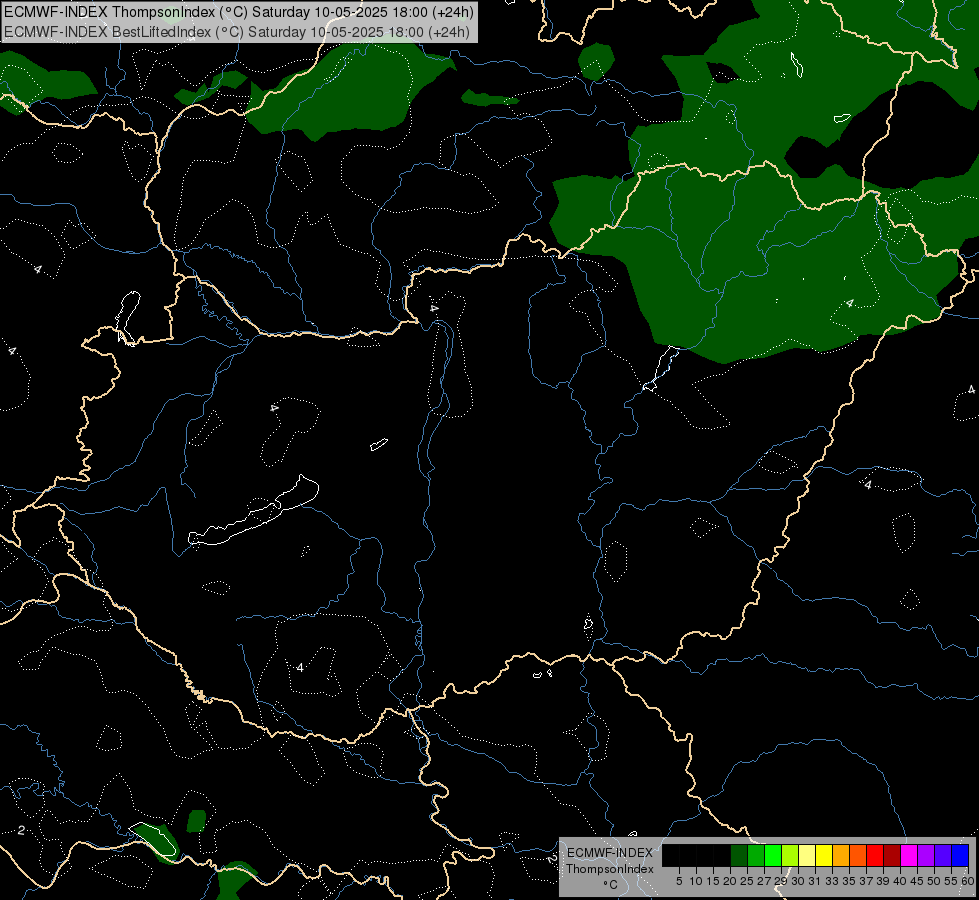The image size is (979, 900).
Task: Click the legend tick value 45
Action: 918,881
